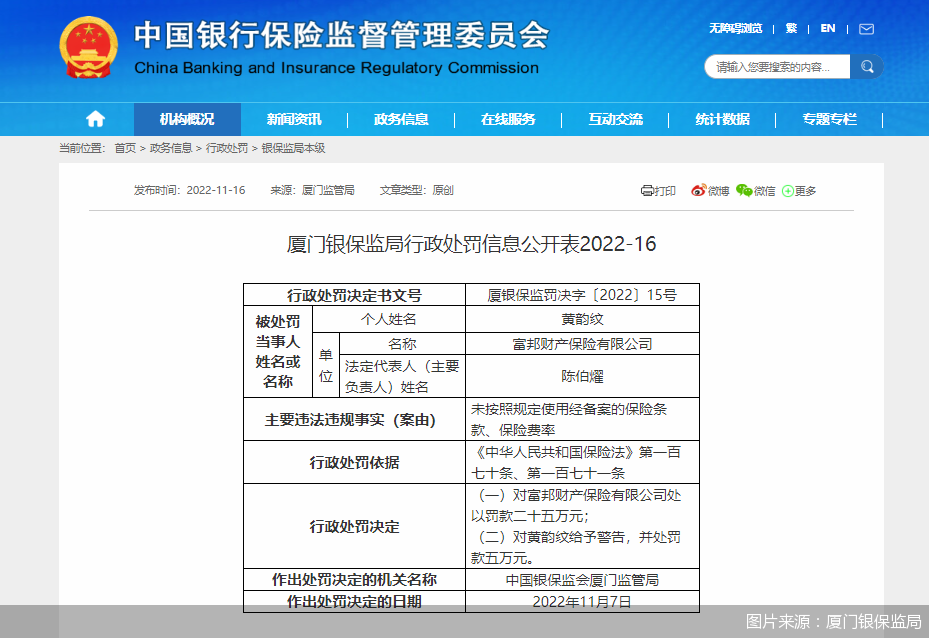Switch site language to EN
The width and height of the screenshot is (929, 638).
[827, 29]
